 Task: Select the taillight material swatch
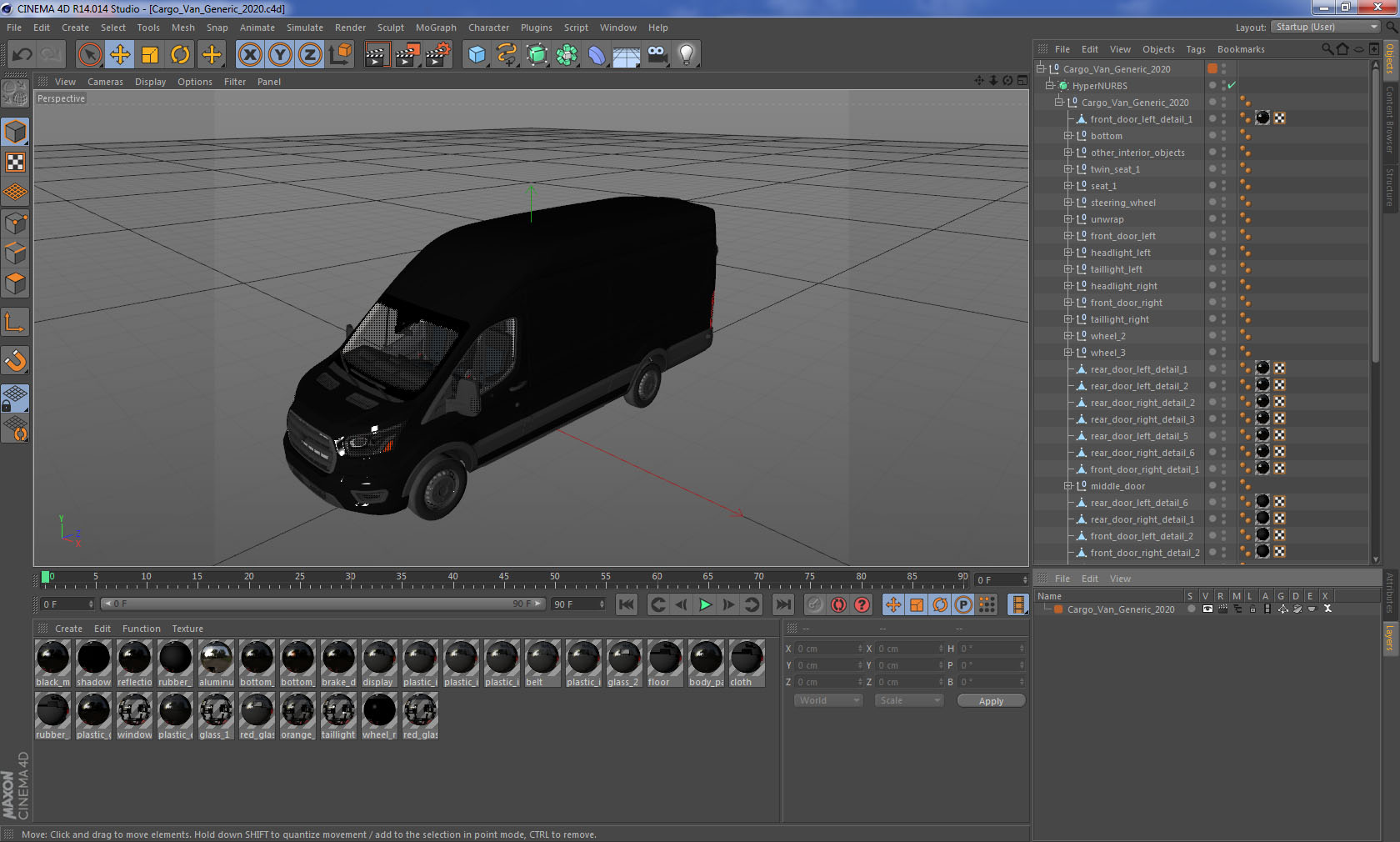tap(338, 716)
